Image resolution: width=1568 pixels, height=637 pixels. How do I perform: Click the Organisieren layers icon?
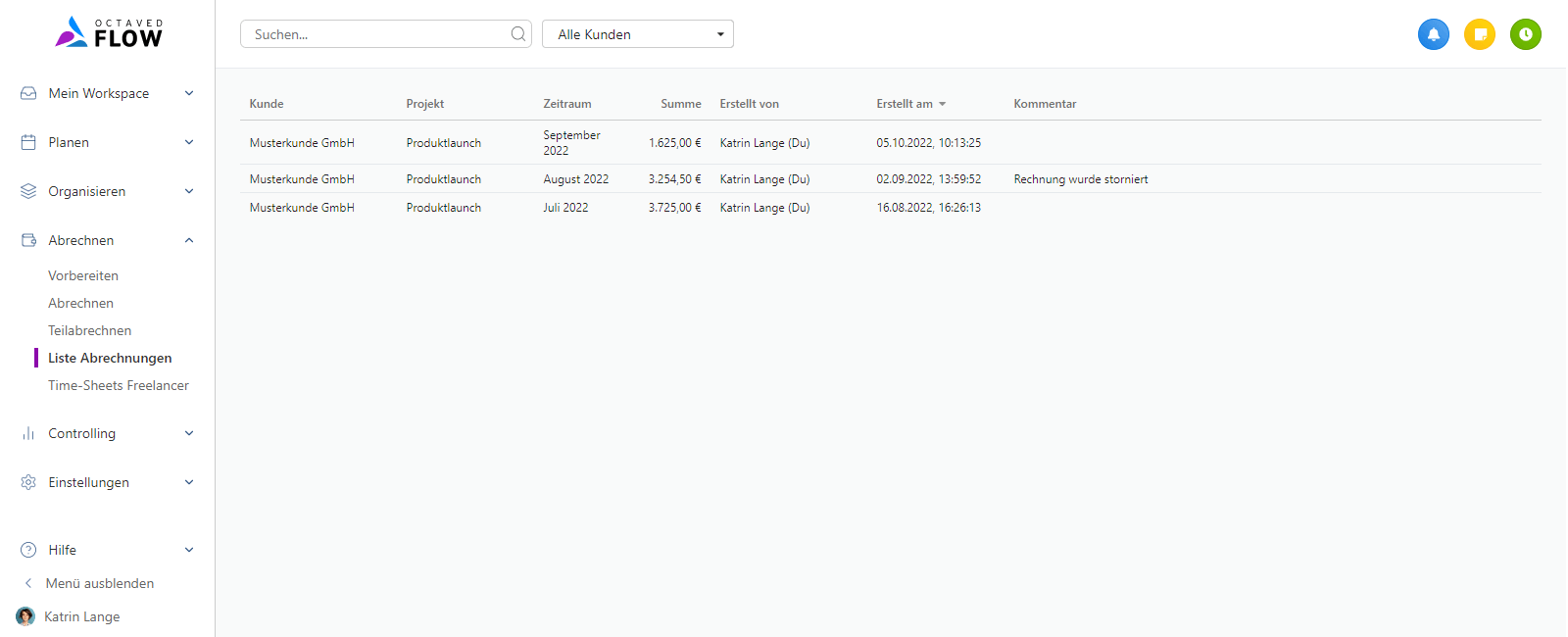(x=28, y=191)
